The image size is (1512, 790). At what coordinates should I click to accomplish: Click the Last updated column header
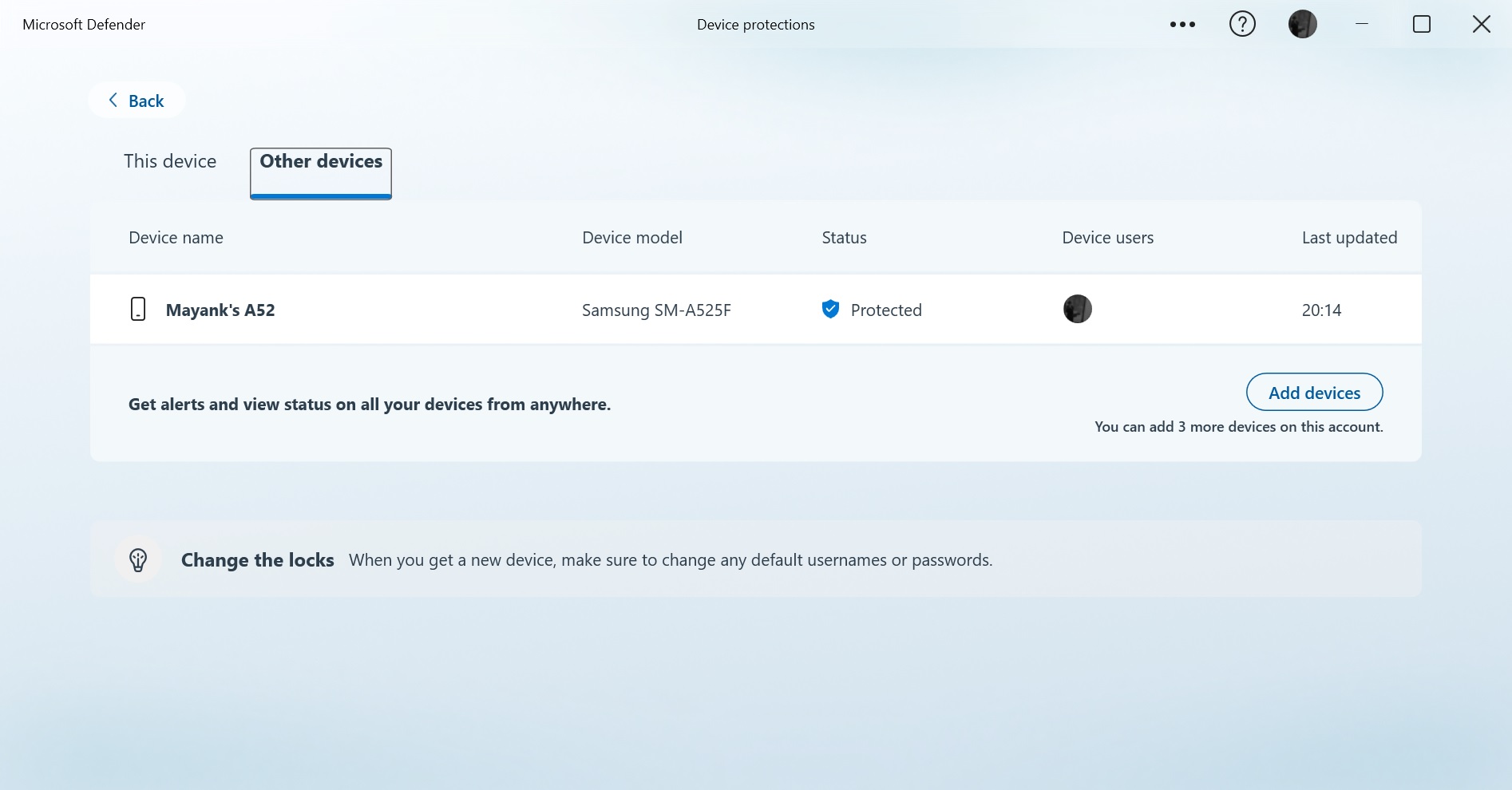pos(1349,238)
